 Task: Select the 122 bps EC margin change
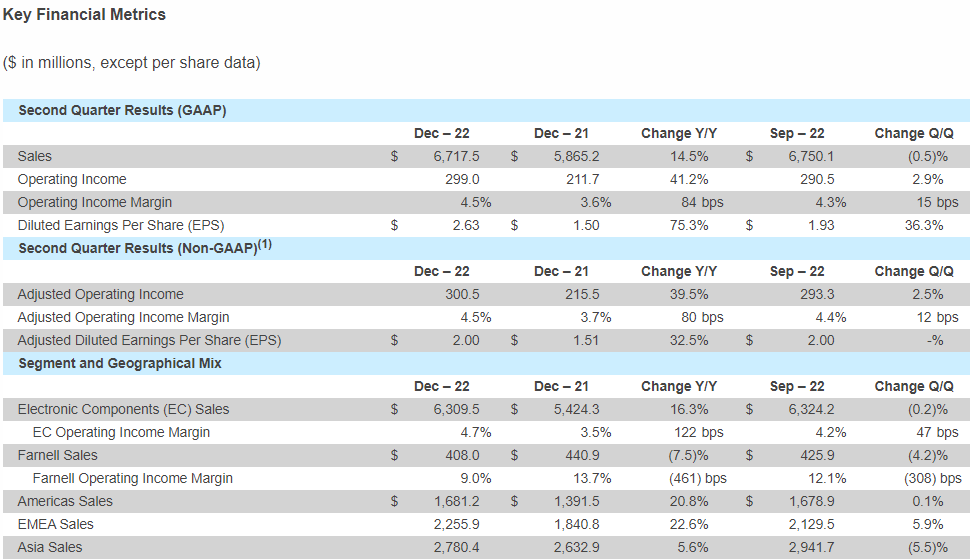click(x=699, y=432)
